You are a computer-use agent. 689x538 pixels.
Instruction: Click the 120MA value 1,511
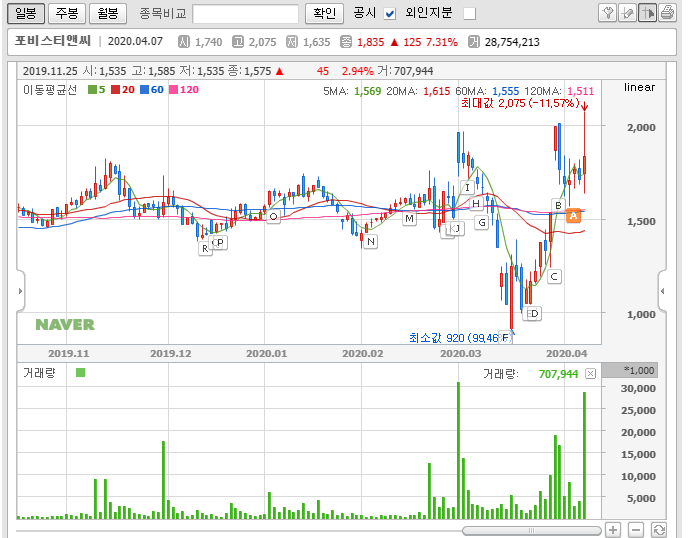pyautogui.click(x=580, y=91)
